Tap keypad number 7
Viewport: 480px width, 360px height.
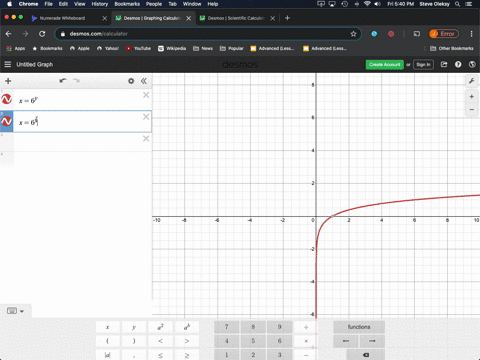pos(227,327)
